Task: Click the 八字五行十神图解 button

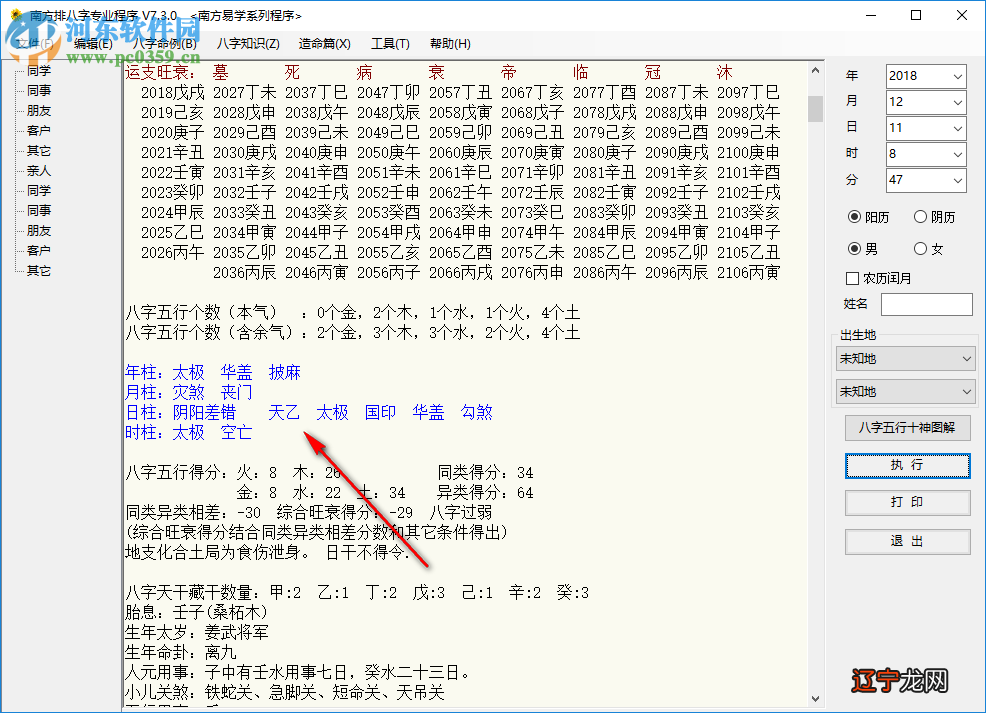Action: (906, 428)
